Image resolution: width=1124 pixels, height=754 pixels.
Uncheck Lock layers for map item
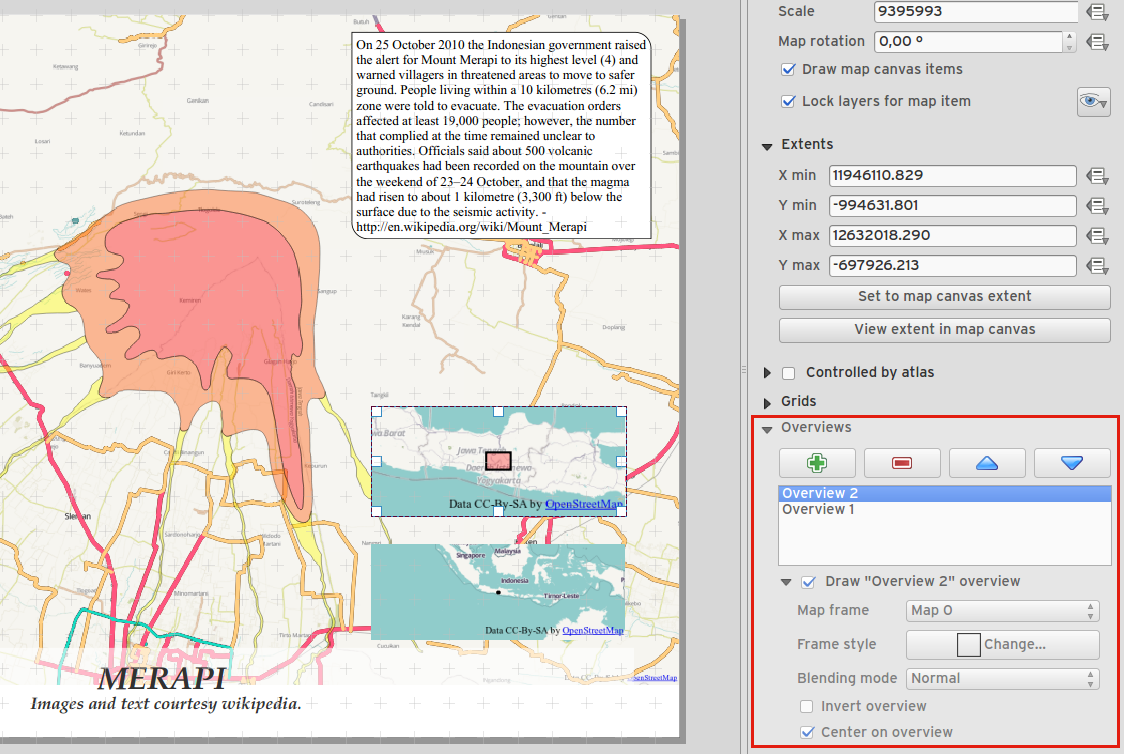788,102
